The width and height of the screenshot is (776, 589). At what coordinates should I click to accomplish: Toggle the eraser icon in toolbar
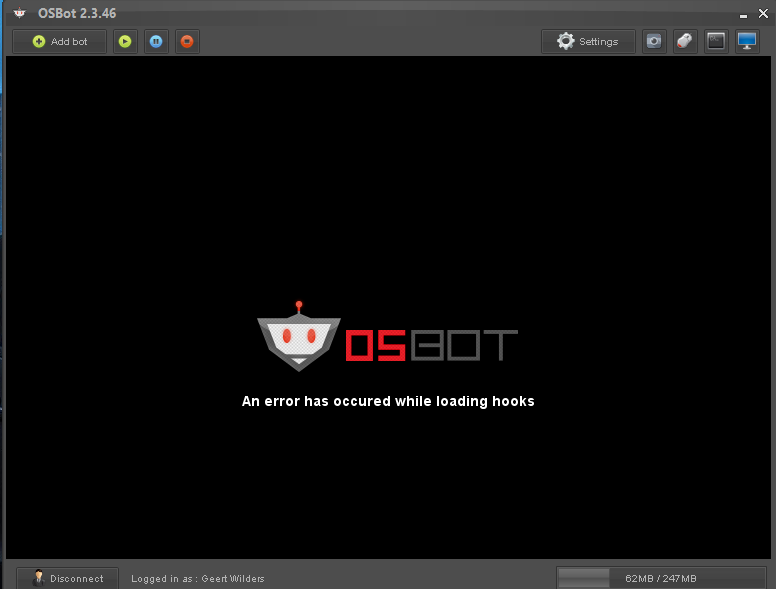685,42
